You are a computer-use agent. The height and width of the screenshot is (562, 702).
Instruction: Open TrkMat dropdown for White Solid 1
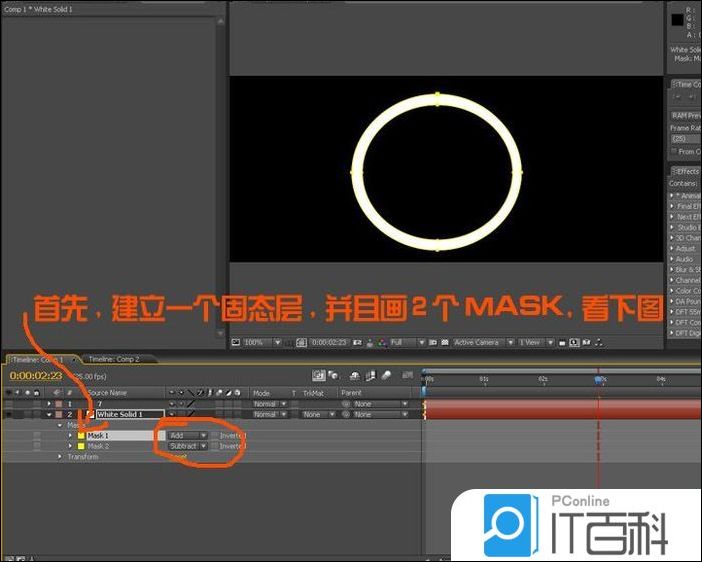point(318,414)
